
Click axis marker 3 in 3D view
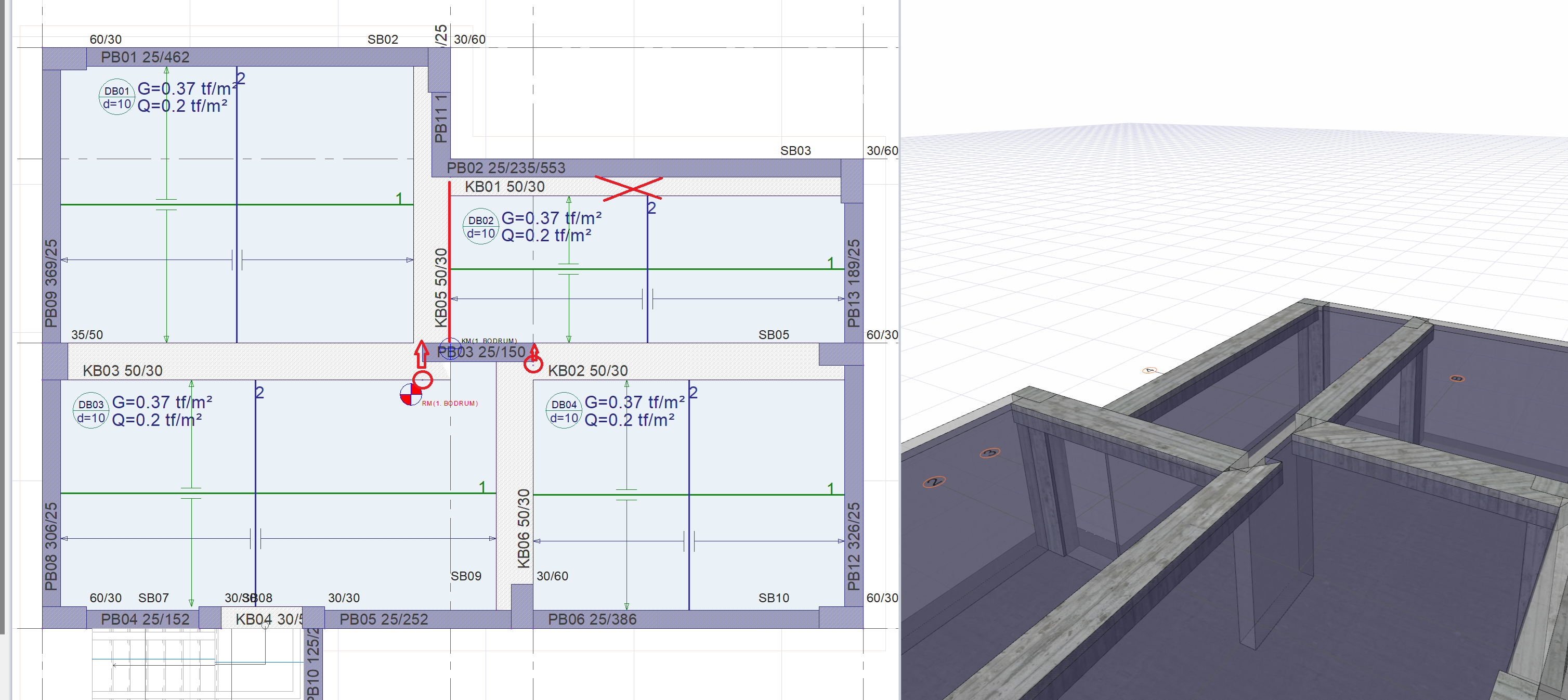click(x=990, y=453)
